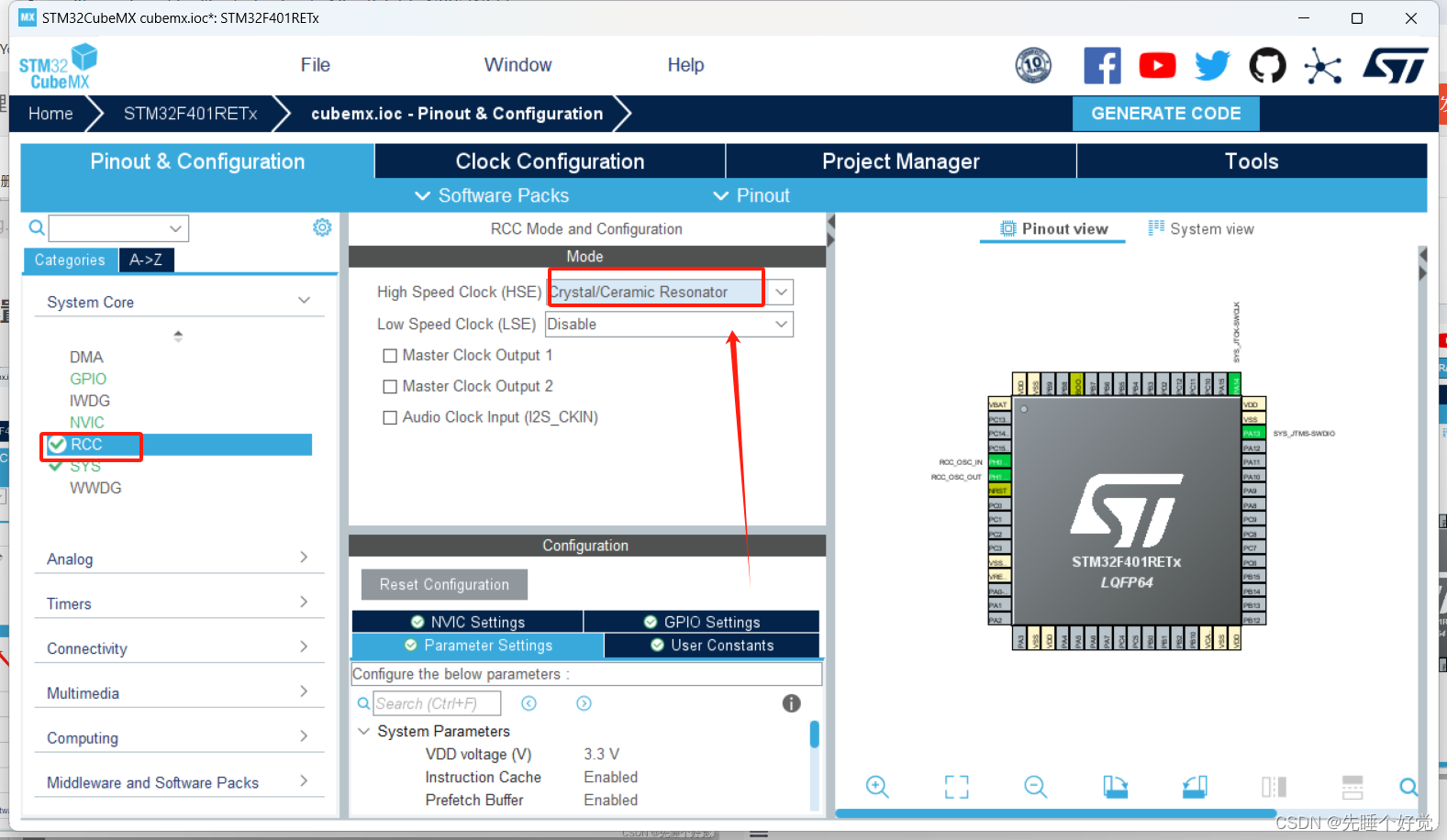
Task: Click the GENERATE CODE button
Action: [x=1165, y=114]
